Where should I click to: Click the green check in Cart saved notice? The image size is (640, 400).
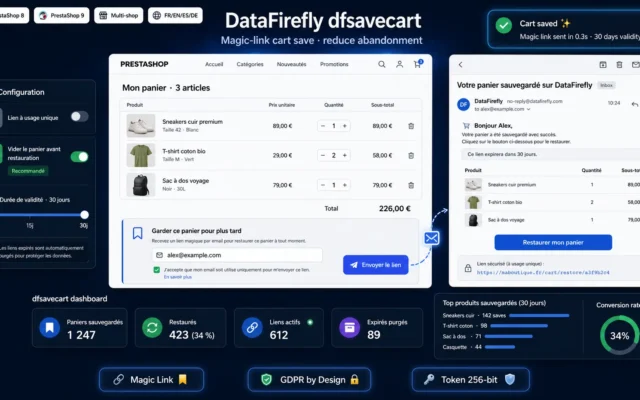point(504,25)
